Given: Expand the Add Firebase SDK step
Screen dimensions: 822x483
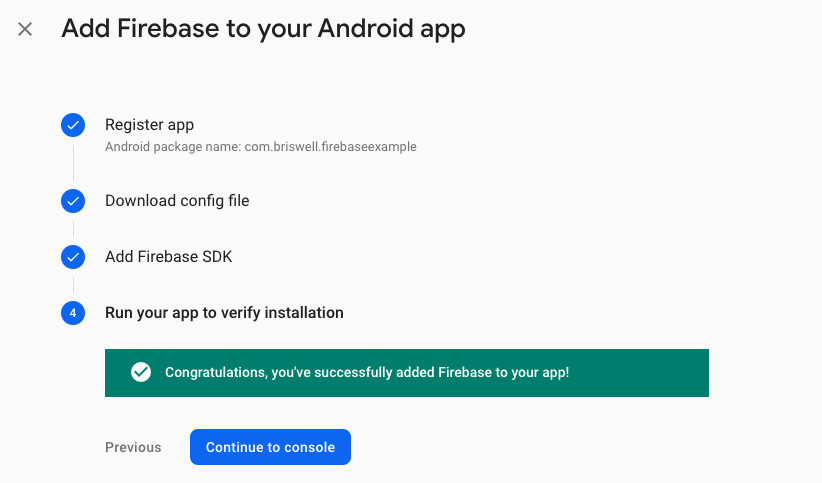Looking at the screenshot, I should click(168, 256).
